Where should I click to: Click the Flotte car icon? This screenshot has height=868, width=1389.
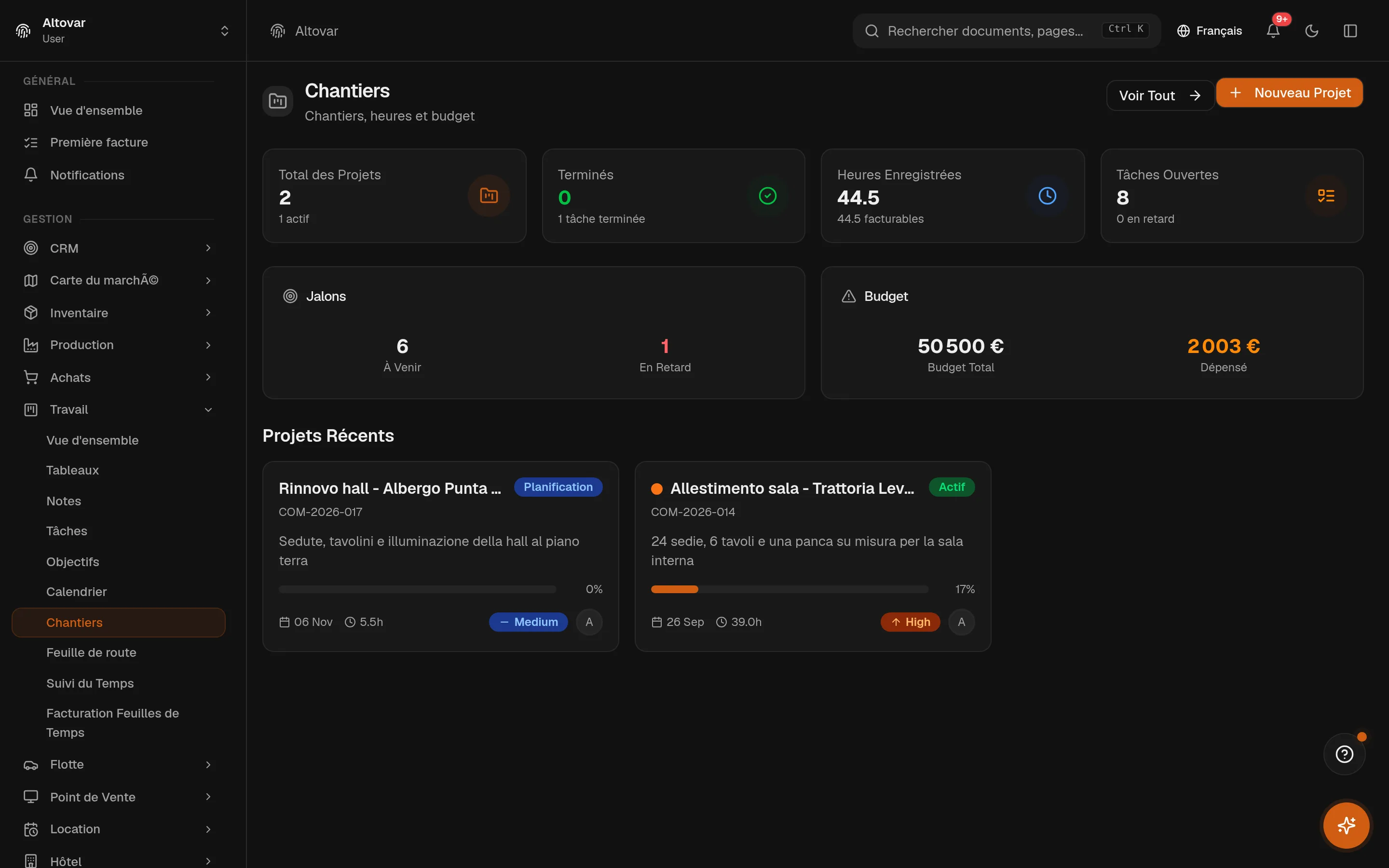click(x=31, y=765)
